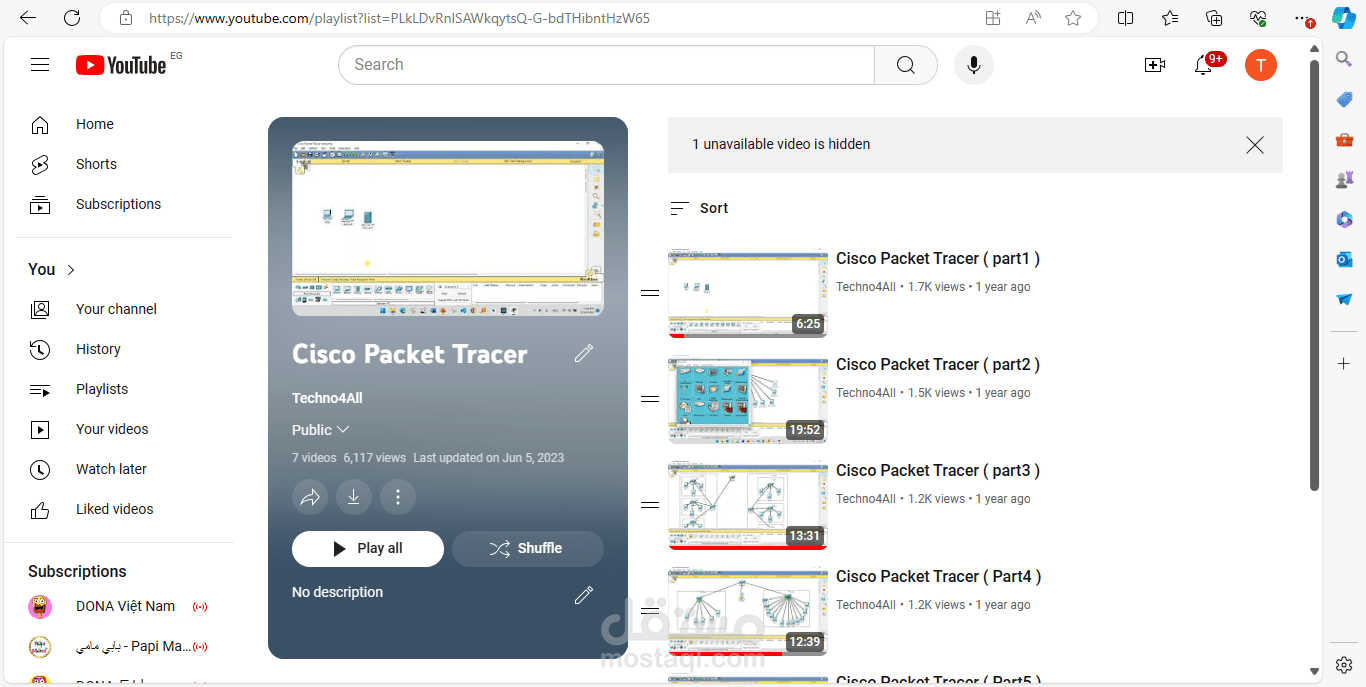Click scrollbar down arrow

coord(1315,672)
